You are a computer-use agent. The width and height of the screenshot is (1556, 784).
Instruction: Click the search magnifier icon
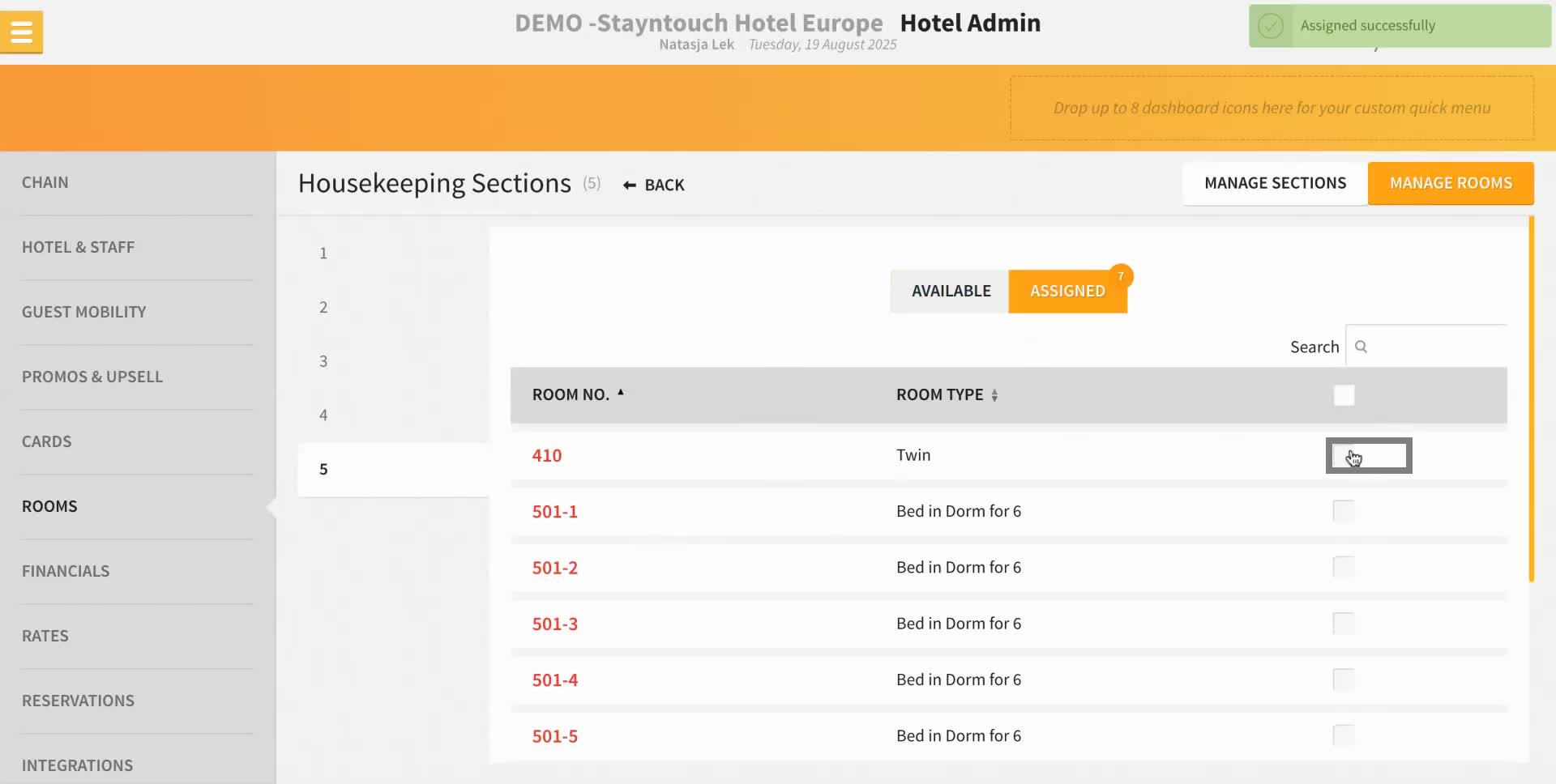(x=1361, y=347)
